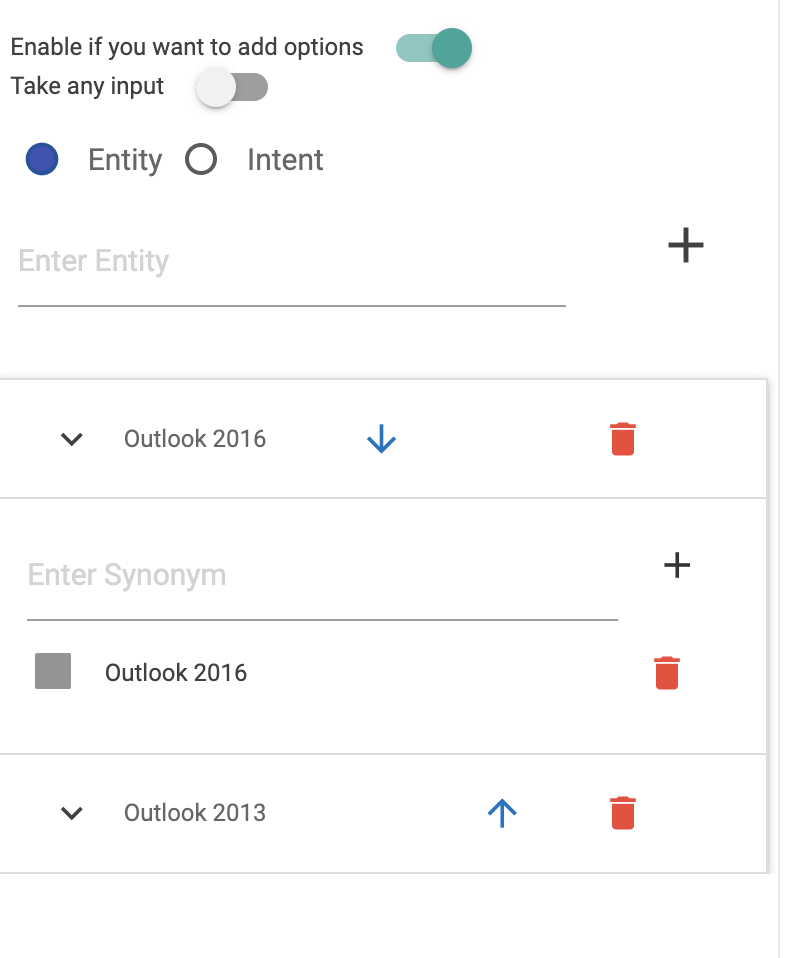Delete the Outlook 2013 entity row
Image resolution: width=786 pixels, height=958 pixels.
click(623, 812)
